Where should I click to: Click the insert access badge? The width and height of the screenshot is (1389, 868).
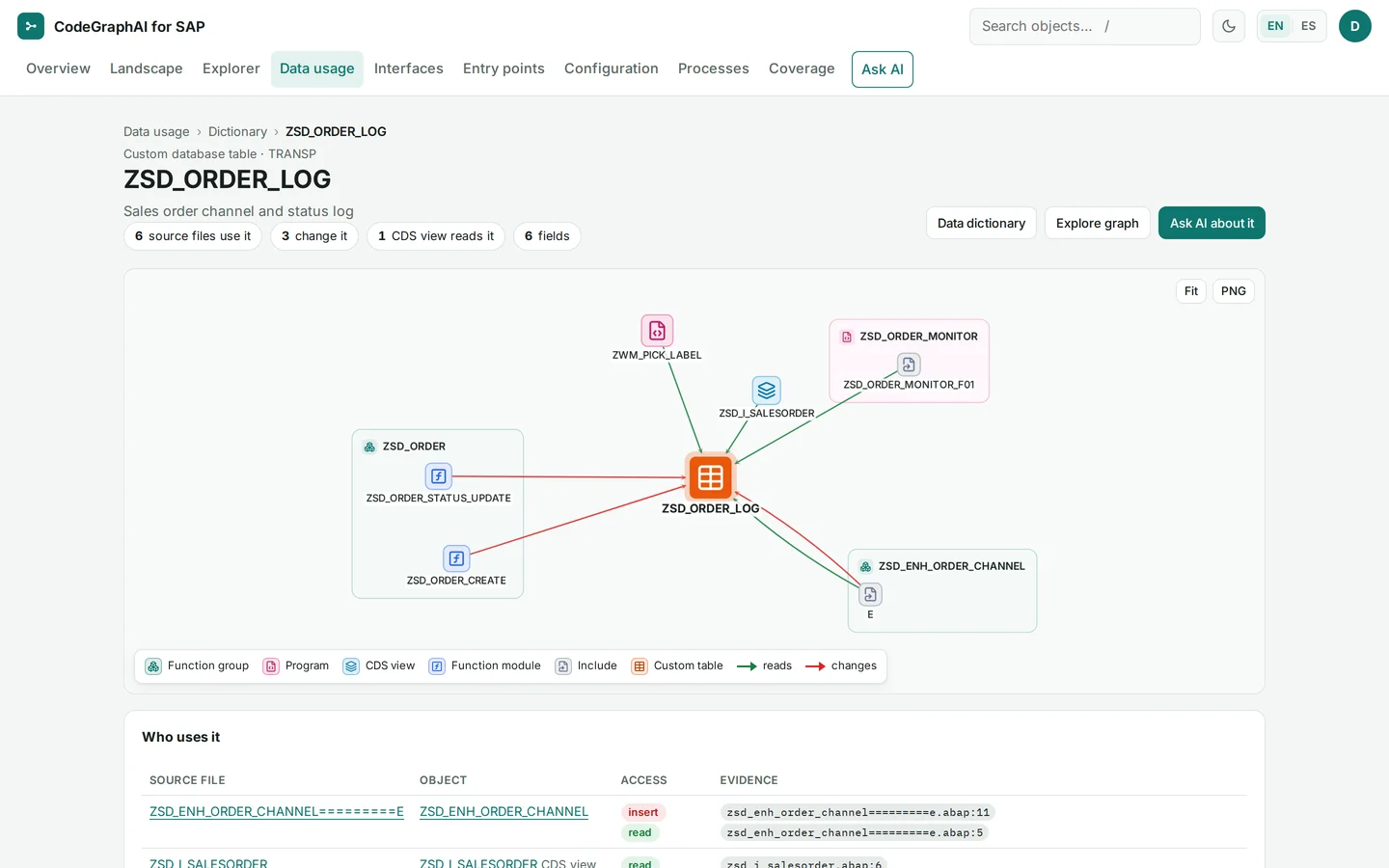coord(643,813)
